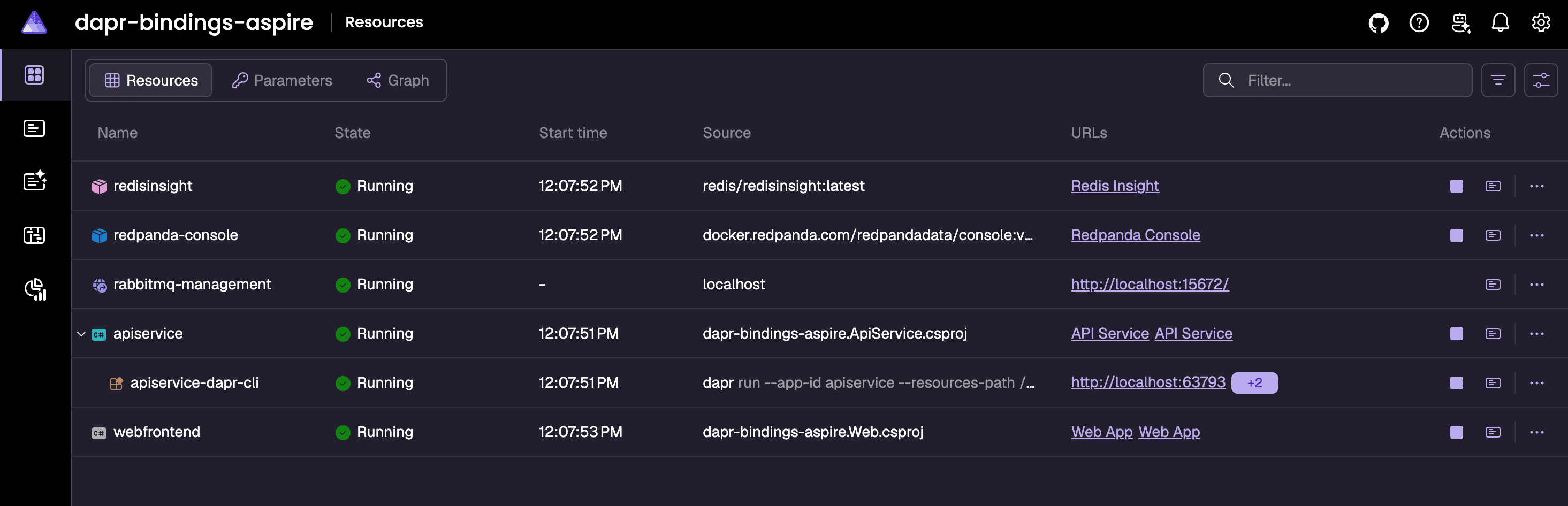Open the notifications bell
Viewport: 1568px width, 506px height.
click(x=1501, y=23)
